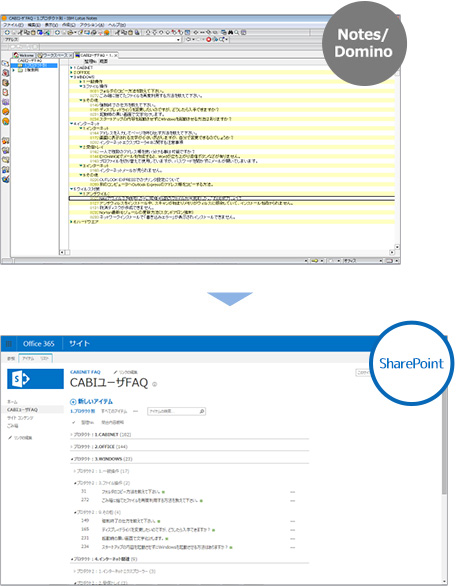Expand 1 CABINET category in Notes view
456x586 pixels.
click(71, 68)
